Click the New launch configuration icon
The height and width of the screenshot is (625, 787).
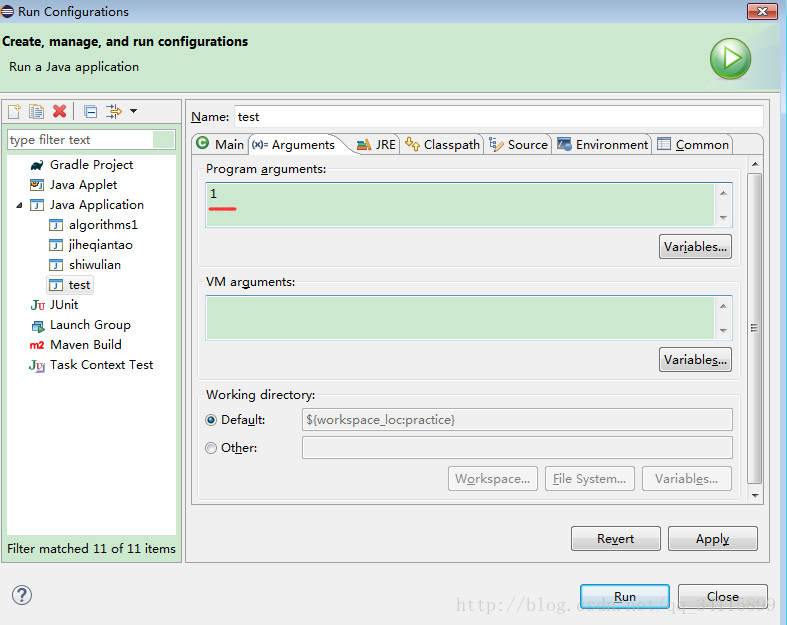(x=14, y=111)
